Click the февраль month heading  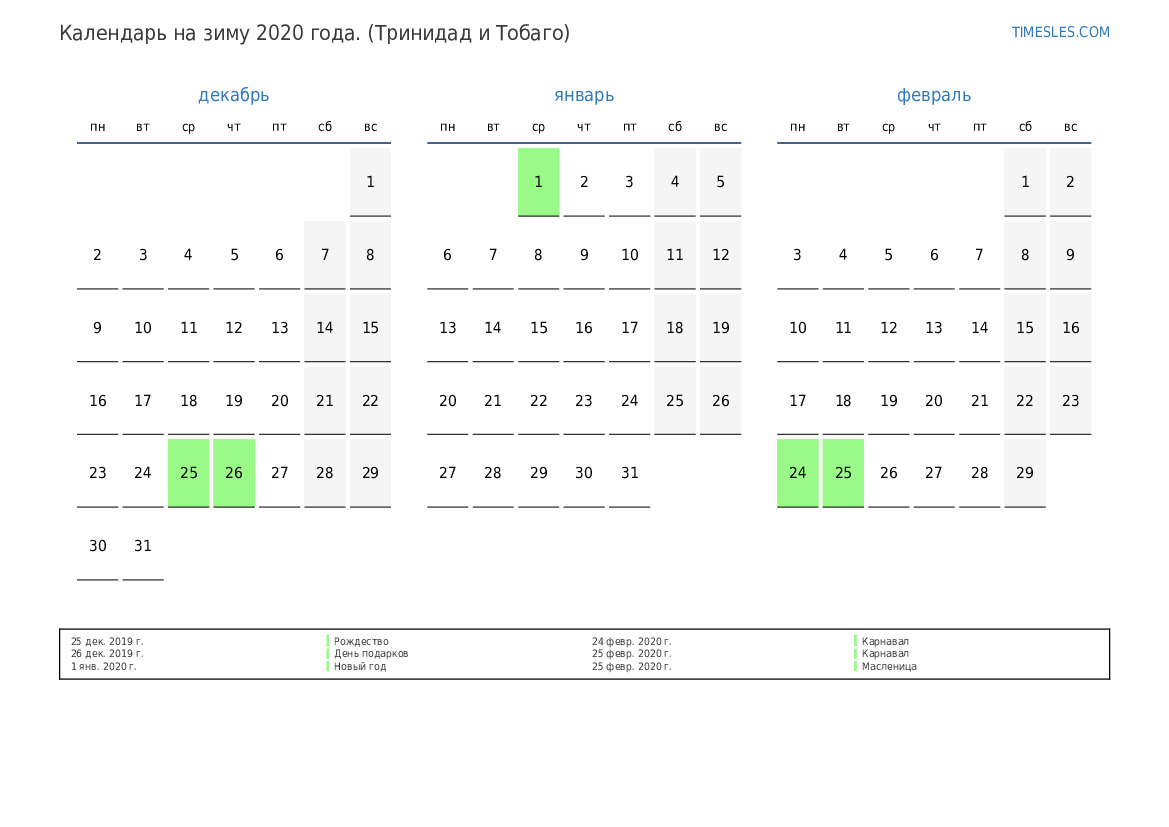coord(933,95)
